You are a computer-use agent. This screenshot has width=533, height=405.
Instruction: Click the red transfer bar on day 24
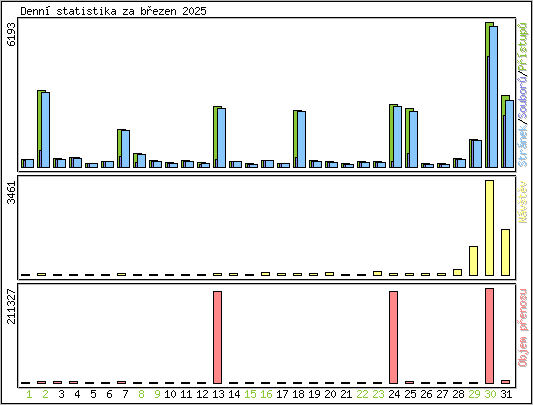(393, 337)
